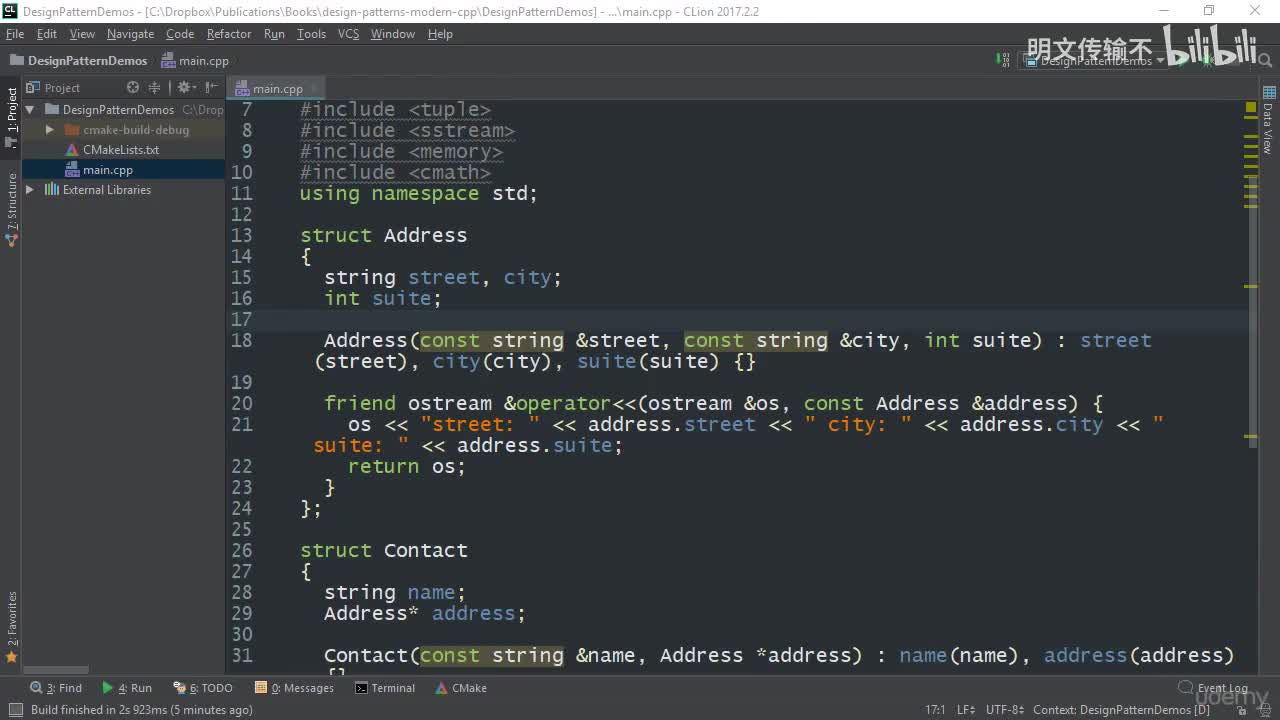Open the 0: Messages tool window
1280x720 pixels.
[294, 688]
